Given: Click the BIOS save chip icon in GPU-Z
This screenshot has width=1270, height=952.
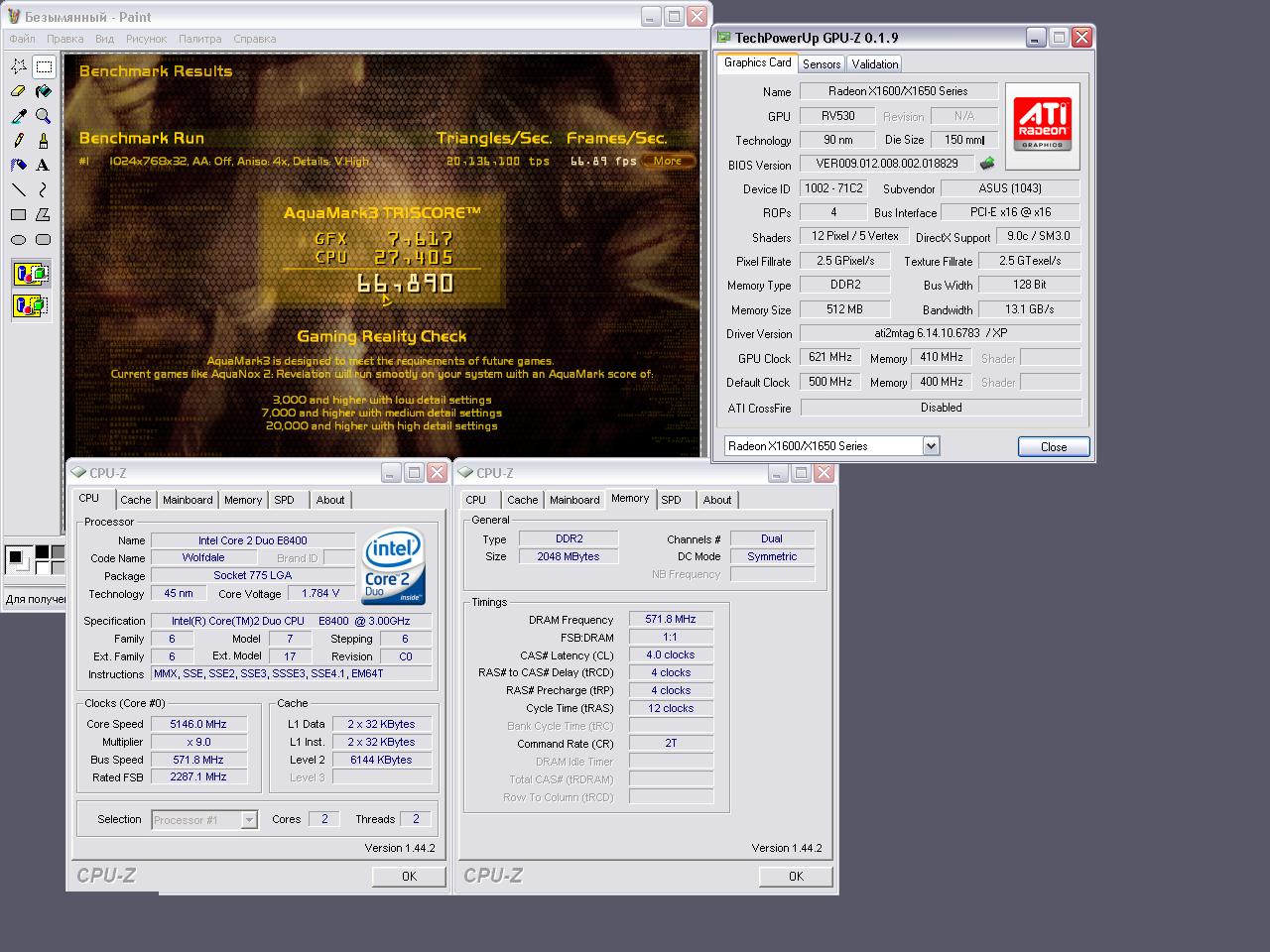Looking at the screenshot, I should pyautogui.click(x=987, y=164).
